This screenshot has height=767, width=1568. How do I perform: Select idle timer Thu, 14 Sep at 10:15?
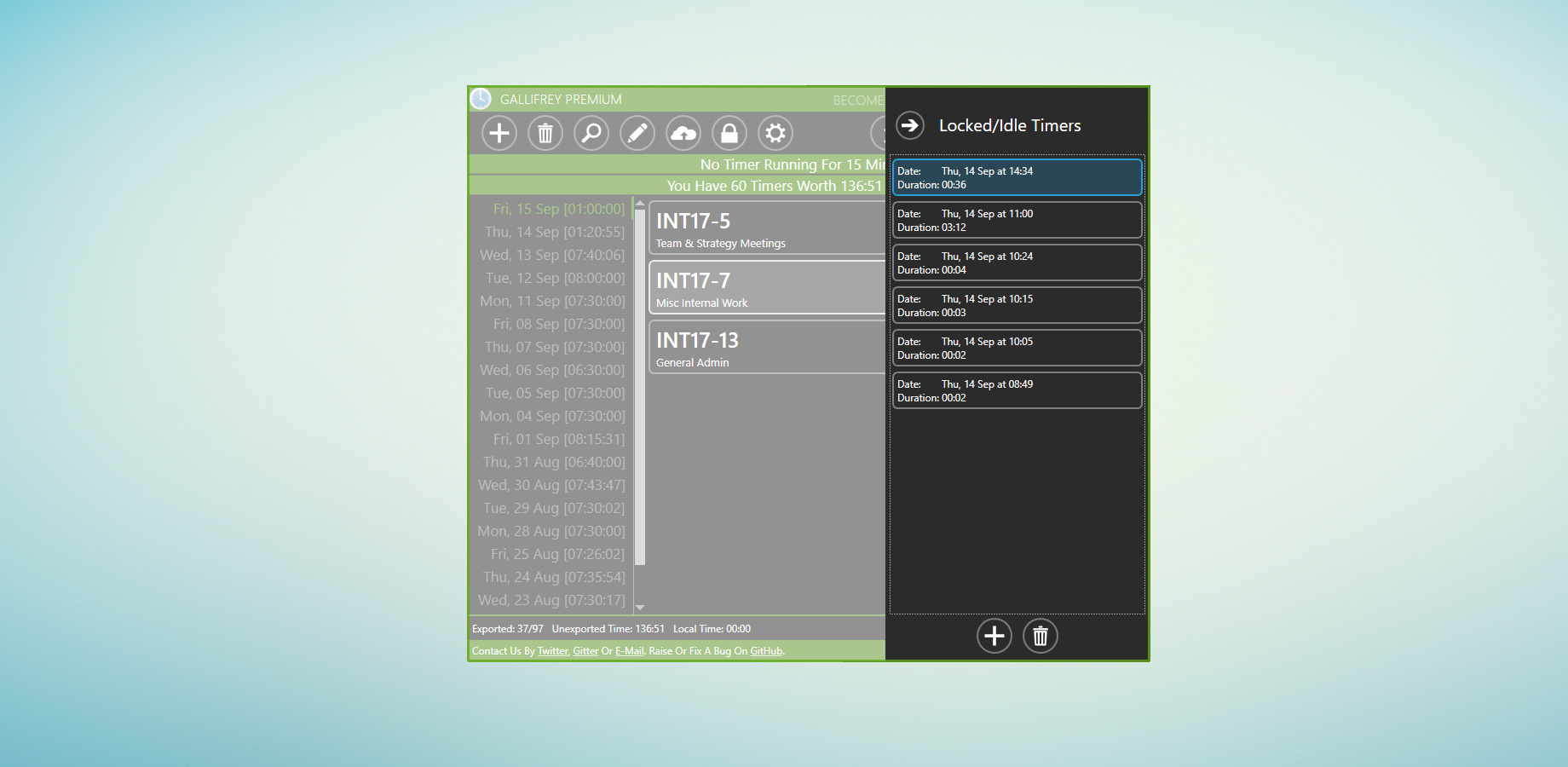coord(1017,305)
